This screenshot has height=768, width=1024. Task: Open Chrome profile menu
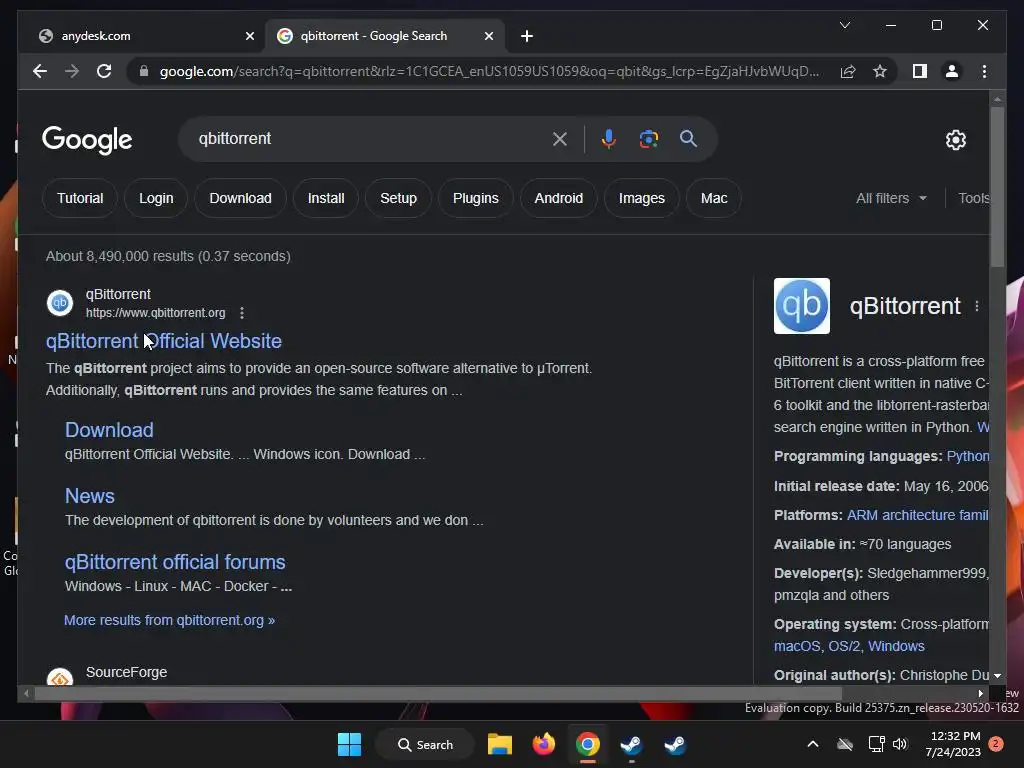pos(952,71)
